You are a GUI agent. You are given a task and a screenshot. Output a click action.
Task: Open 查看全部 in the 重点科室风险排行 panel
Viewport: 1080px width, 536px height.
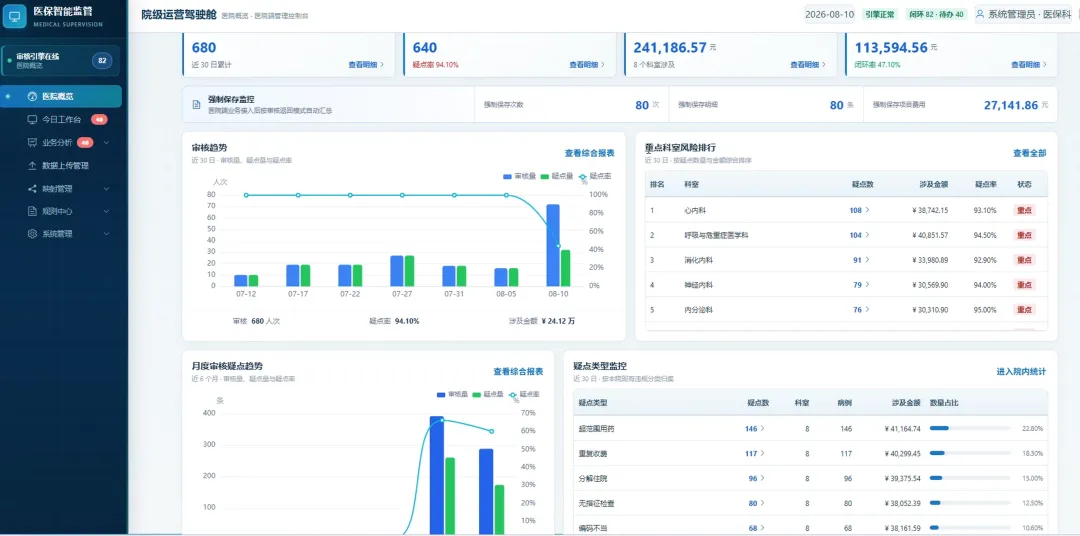(1029, 153)
